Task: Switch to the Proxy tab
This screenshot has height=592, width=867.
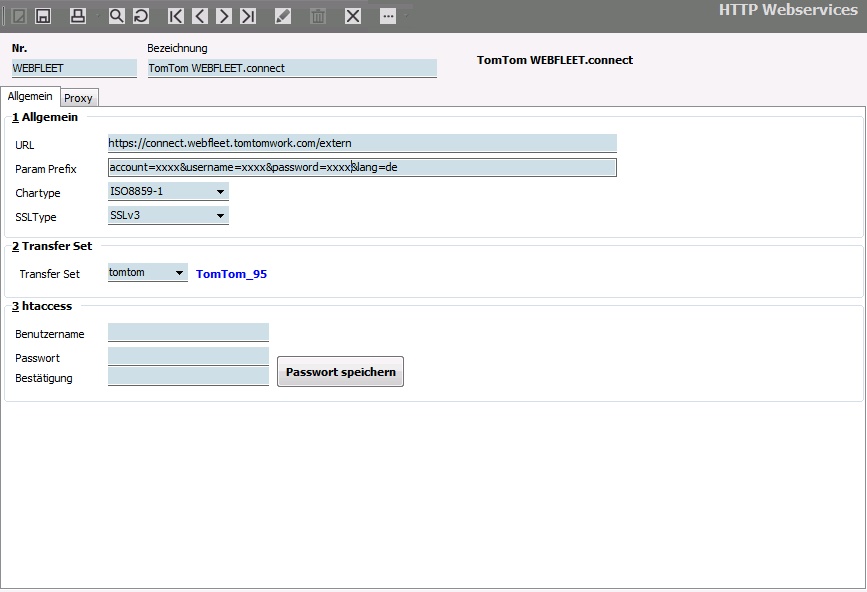Action: (x=79, y=98)
